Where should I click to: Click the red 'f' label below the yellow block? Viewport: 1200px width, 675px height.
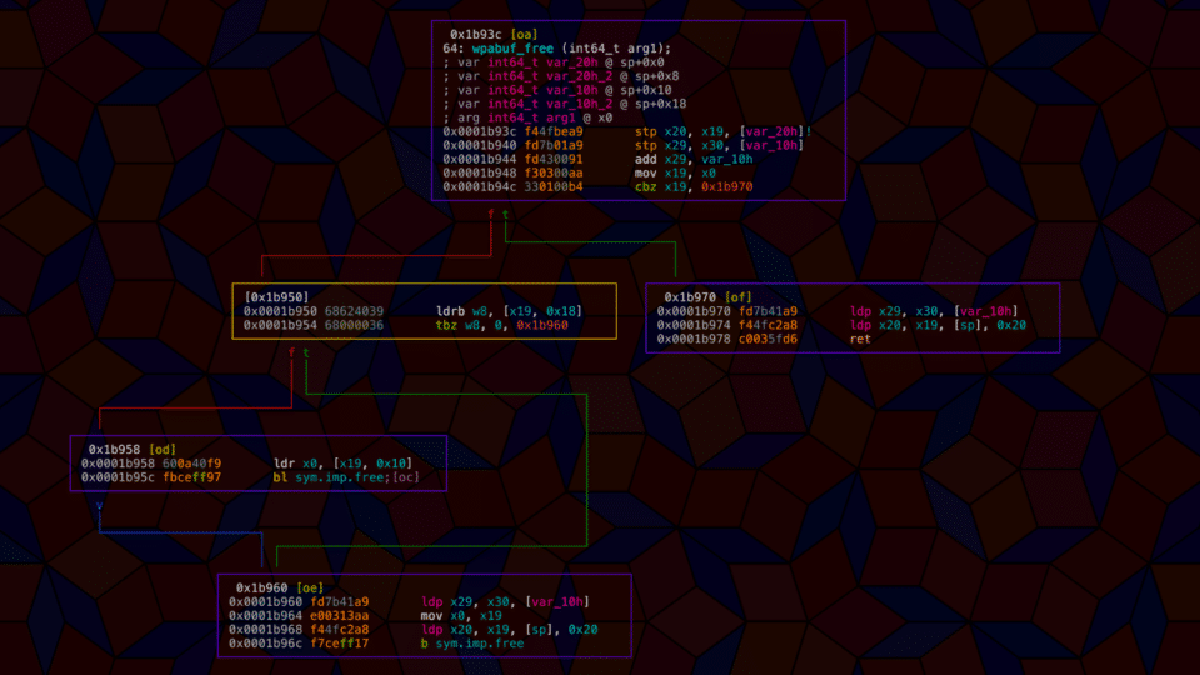tap(292, 353)
